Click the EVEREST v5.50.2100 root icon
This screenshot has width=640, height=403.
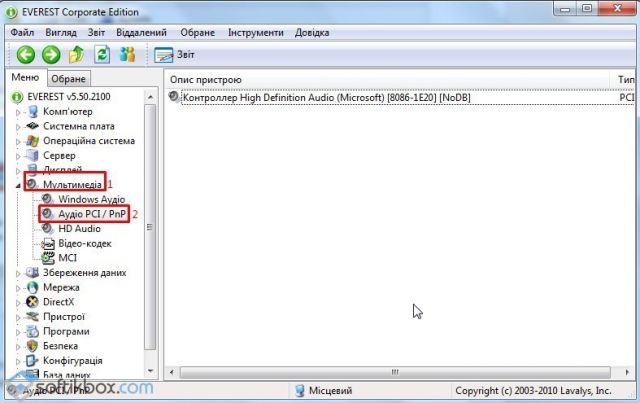coord(17,97)
